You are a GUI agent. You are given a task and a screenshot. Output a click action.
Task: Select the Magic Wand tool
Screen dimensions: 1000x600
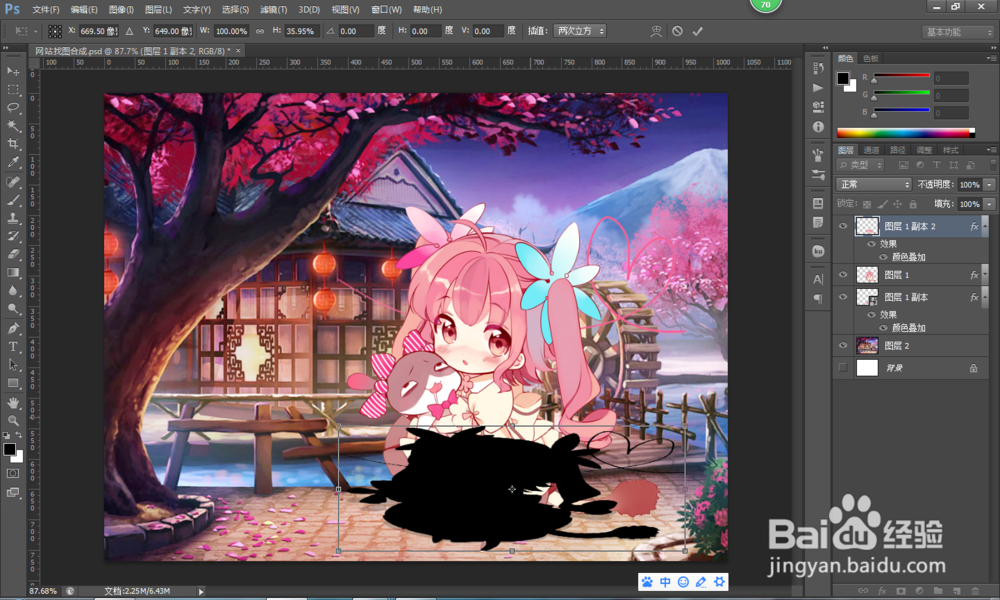point(13,126)
